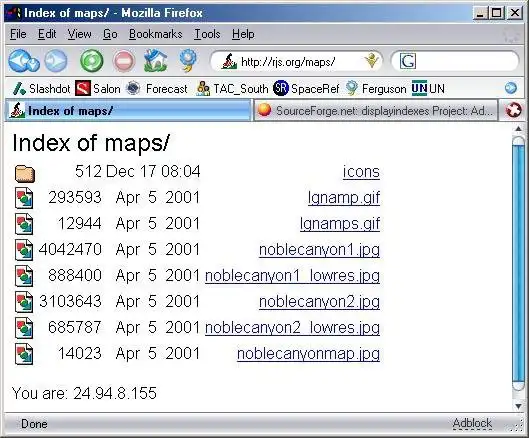Click the scrollbar down arrow
The width and height of the screenshot is (529, 438).
518,405
